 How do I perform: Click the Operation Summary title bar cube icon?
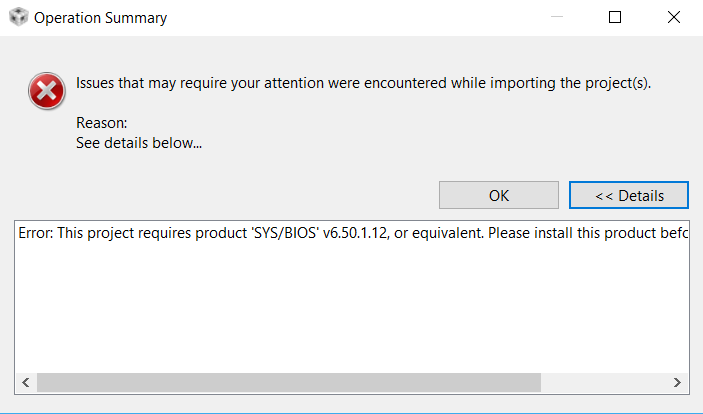[18, 18]
